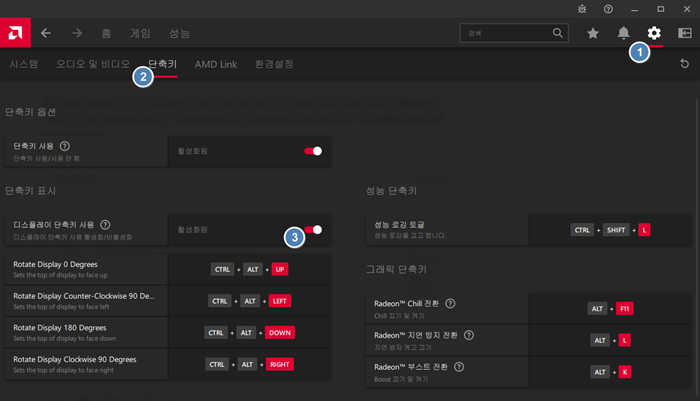Click the 성능 단축키 section heading
This screenshot has height=401, width=700.
(x=392, y=191)
